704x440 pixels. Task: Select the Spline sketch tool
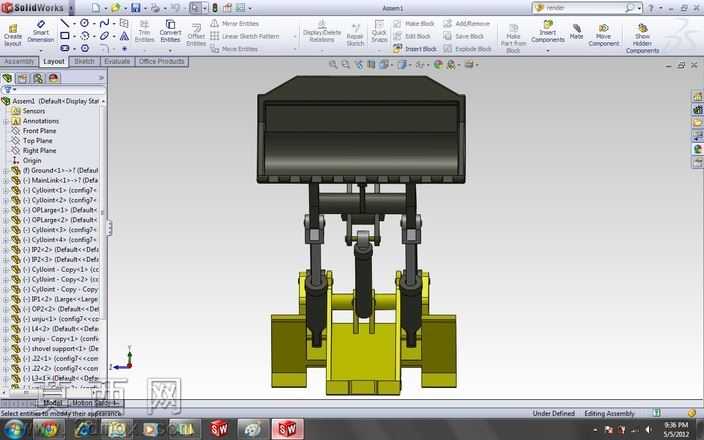coord(104,23)
